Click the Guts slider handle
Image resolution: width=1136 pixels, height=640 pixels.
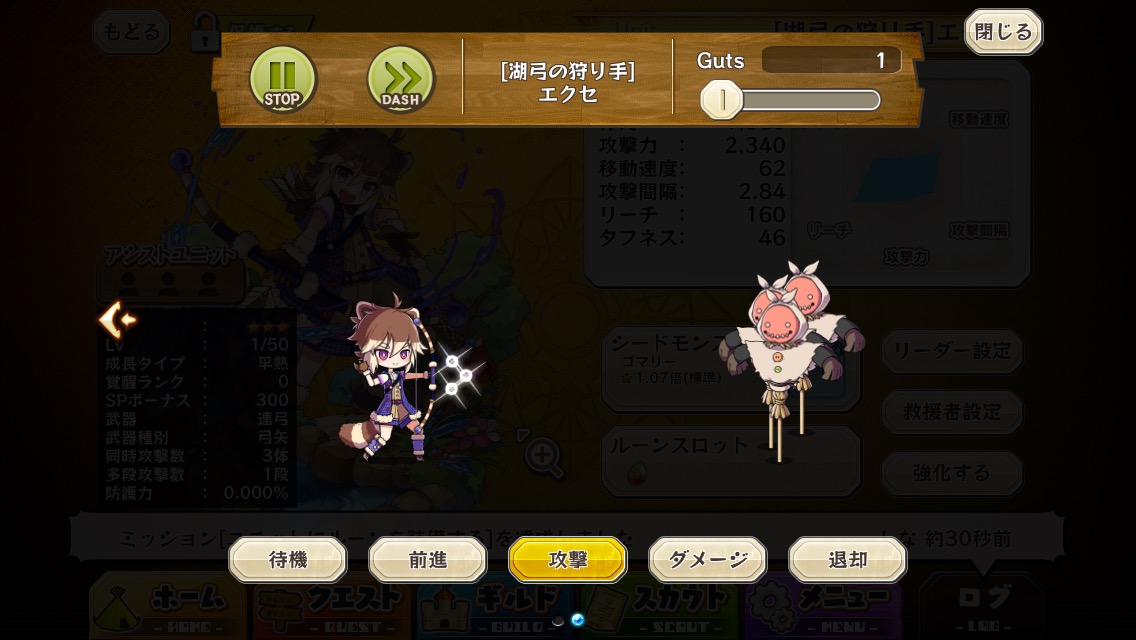pyautogui.click(x=722, y=99)
